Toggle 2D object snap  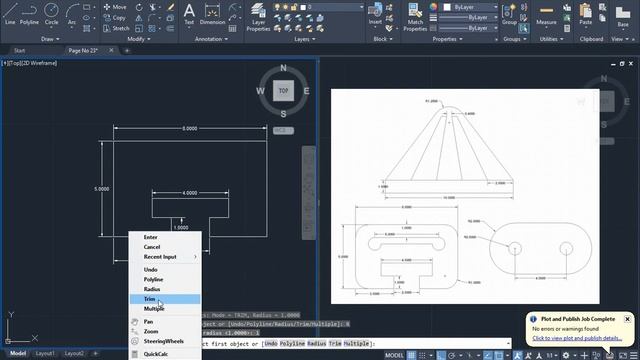499,356
